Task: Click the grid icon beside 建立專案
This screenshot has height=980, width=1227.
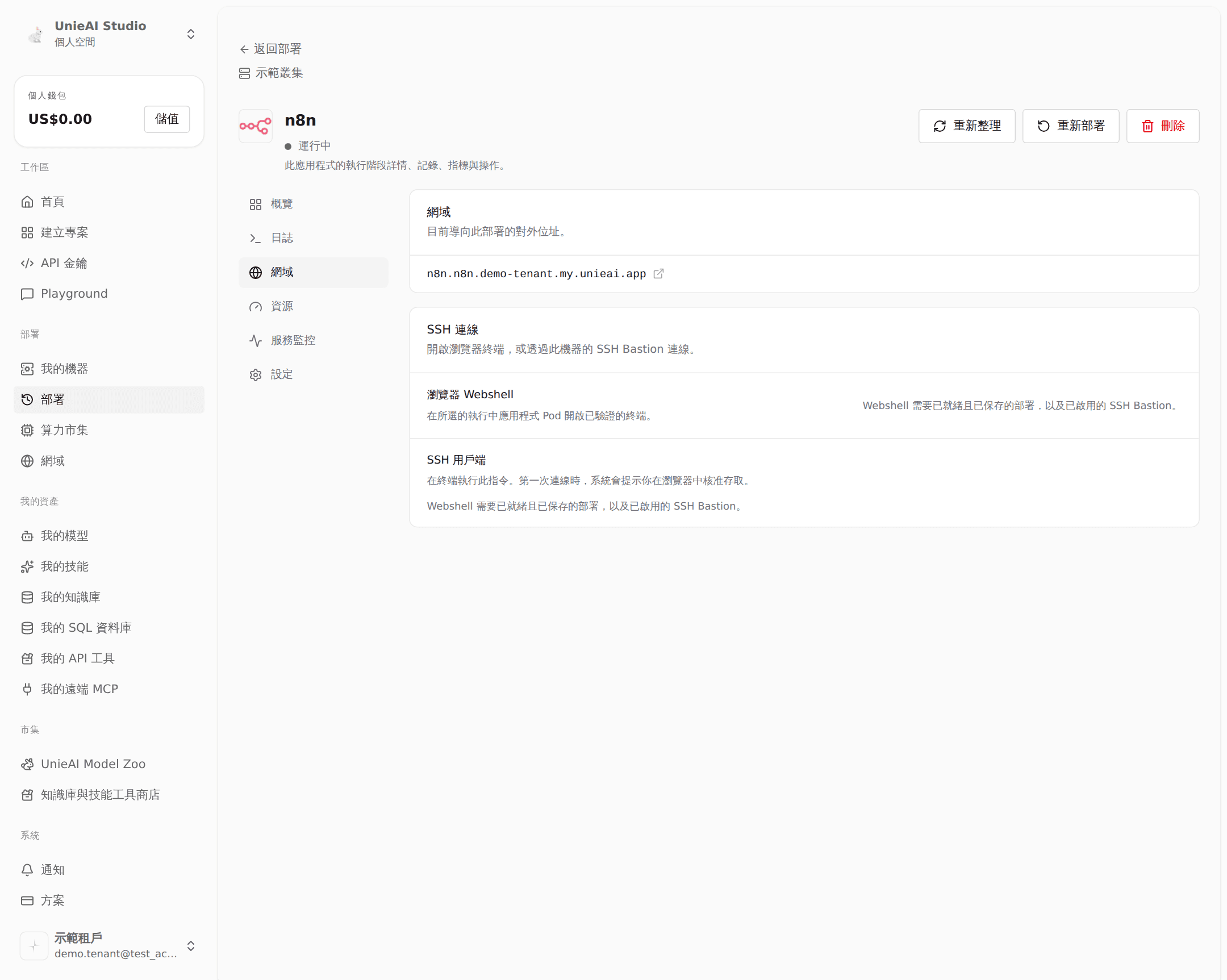Action: coord(27,233)
